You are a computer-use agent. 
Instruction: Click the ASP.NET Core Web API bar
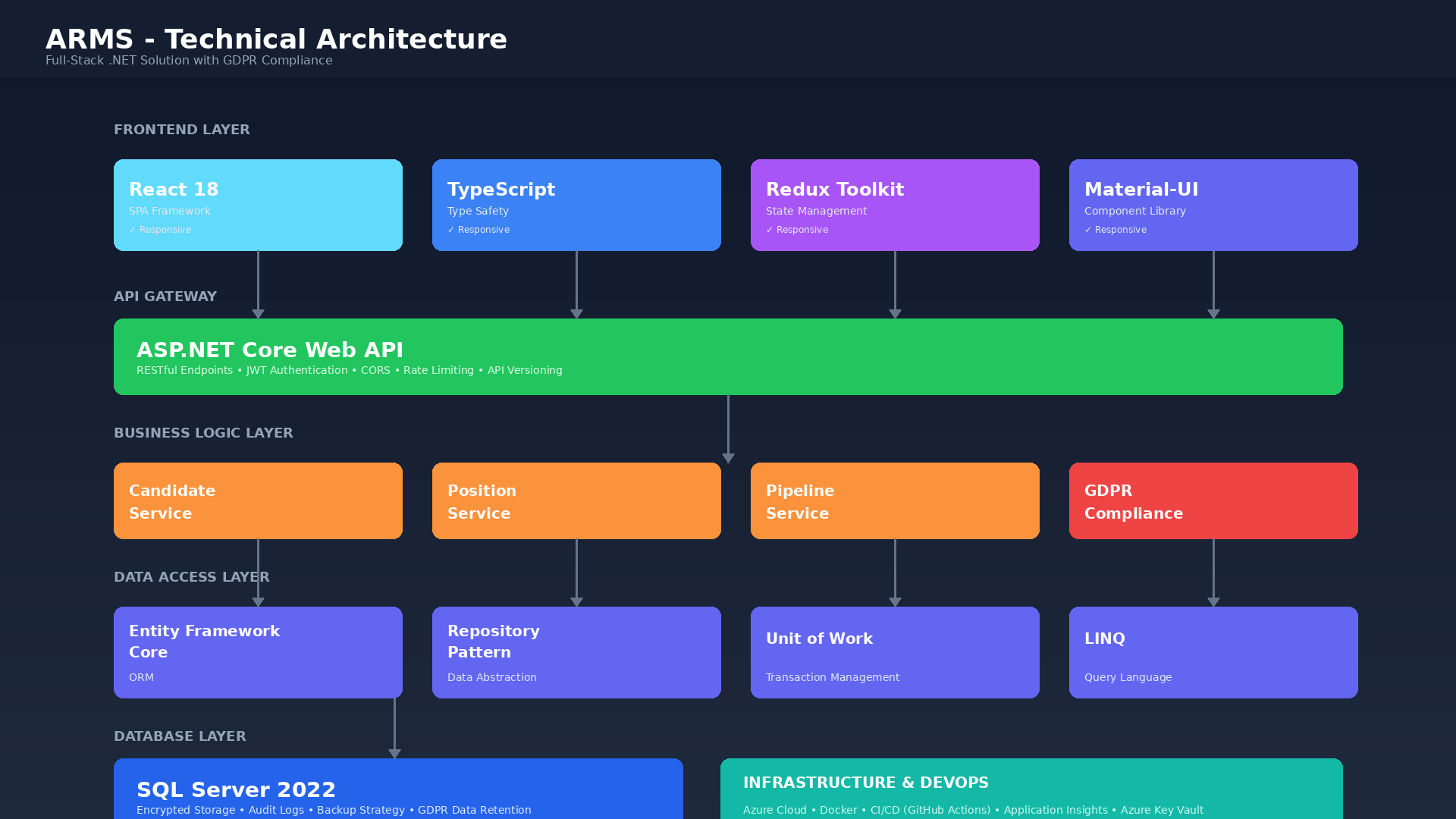coord(728,356)
